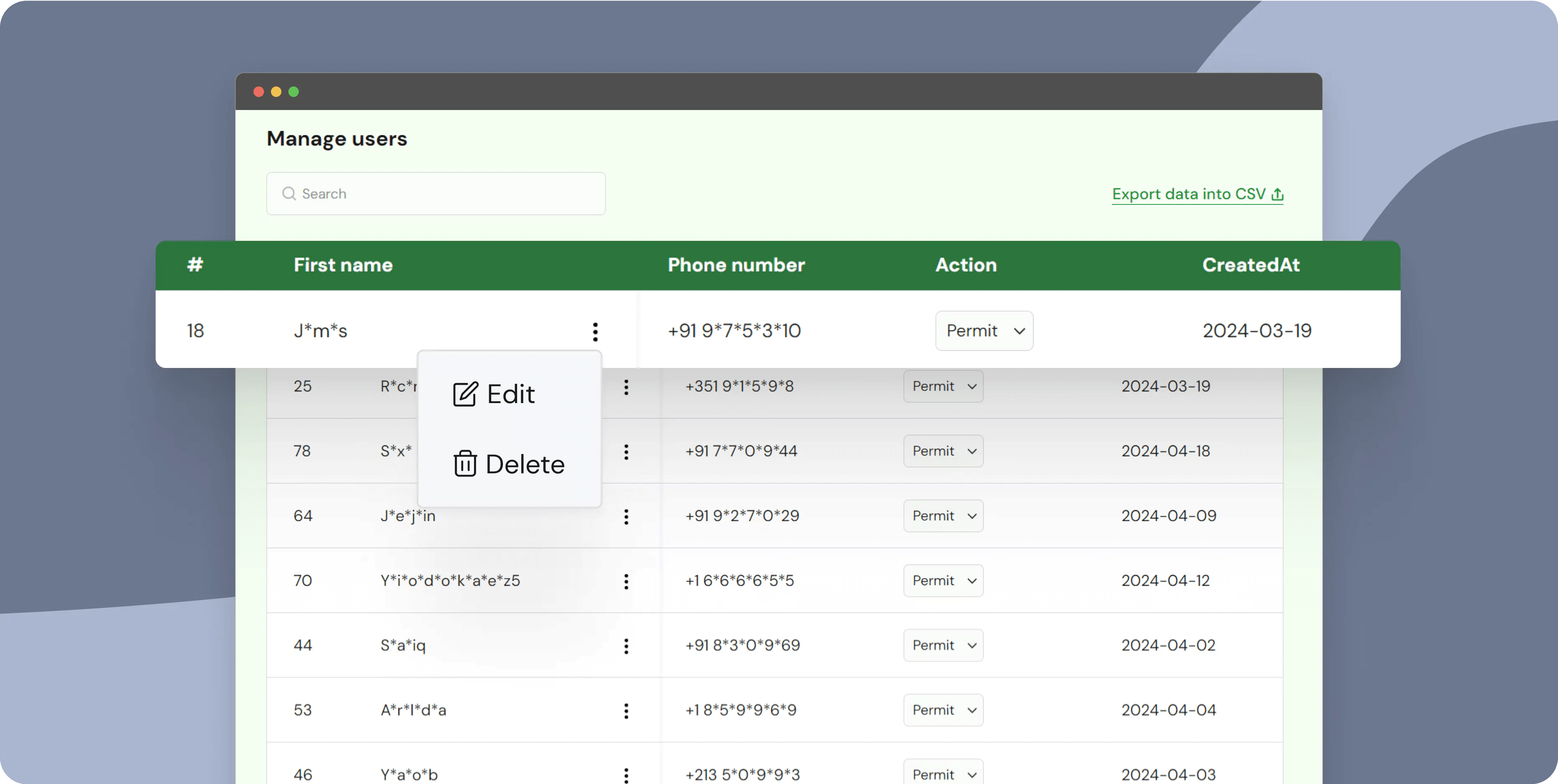Click the green maximize window dot
The height and width of the screenshot is (784, 1558).
(x=293, y=91)
